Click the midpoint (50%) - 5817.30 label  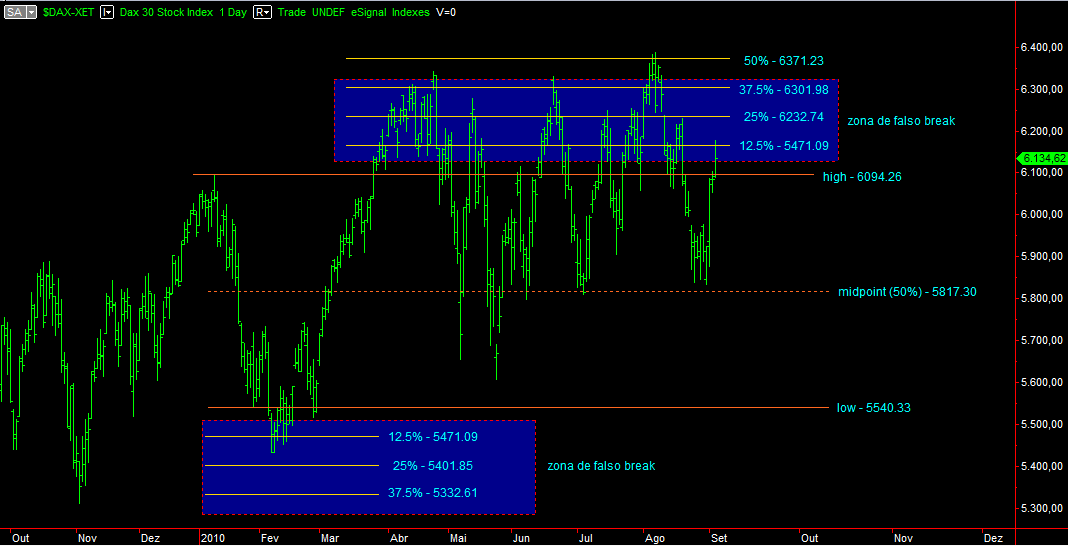click(x=907, y=292)
